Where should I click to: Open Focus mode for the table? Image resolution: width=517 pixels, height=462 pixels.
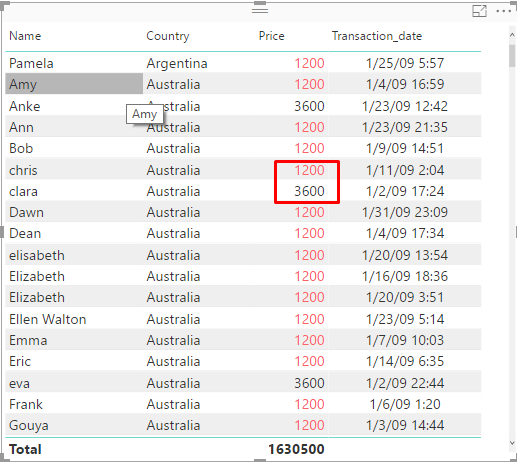(479, 11)
